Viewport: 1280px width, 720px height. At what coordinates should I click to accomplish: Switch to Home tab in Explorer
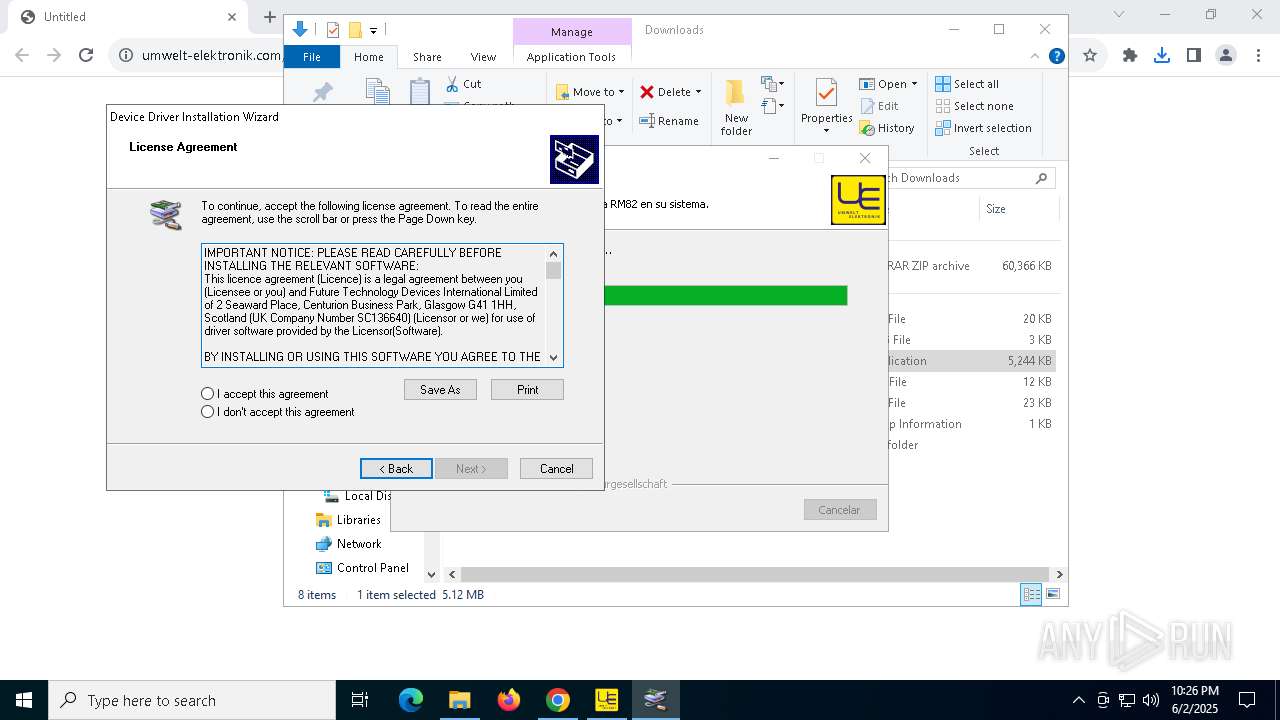tap(369, 57)
